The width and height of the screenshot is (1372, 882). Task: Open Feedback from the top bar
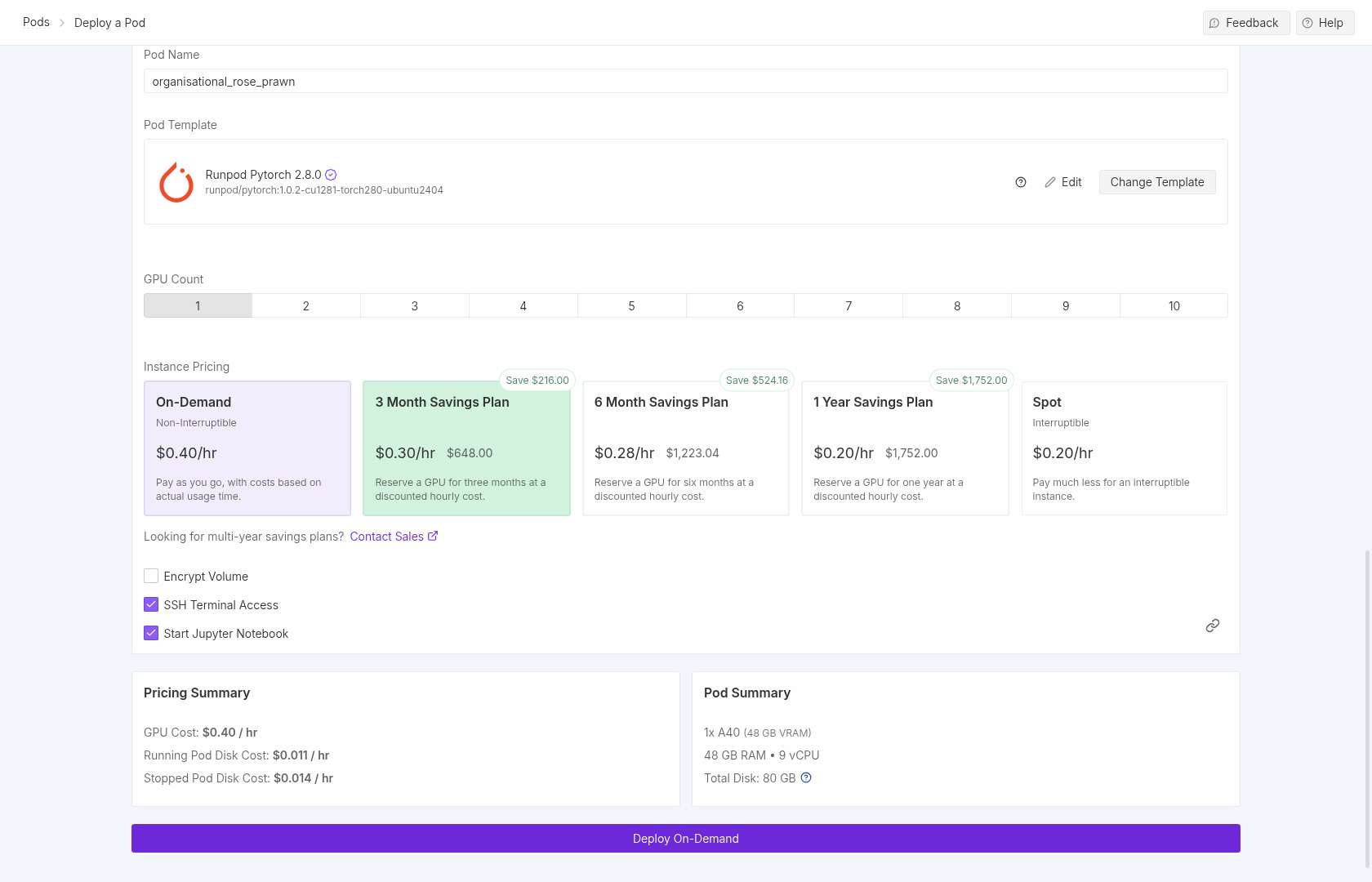(x=1245, y=23)
